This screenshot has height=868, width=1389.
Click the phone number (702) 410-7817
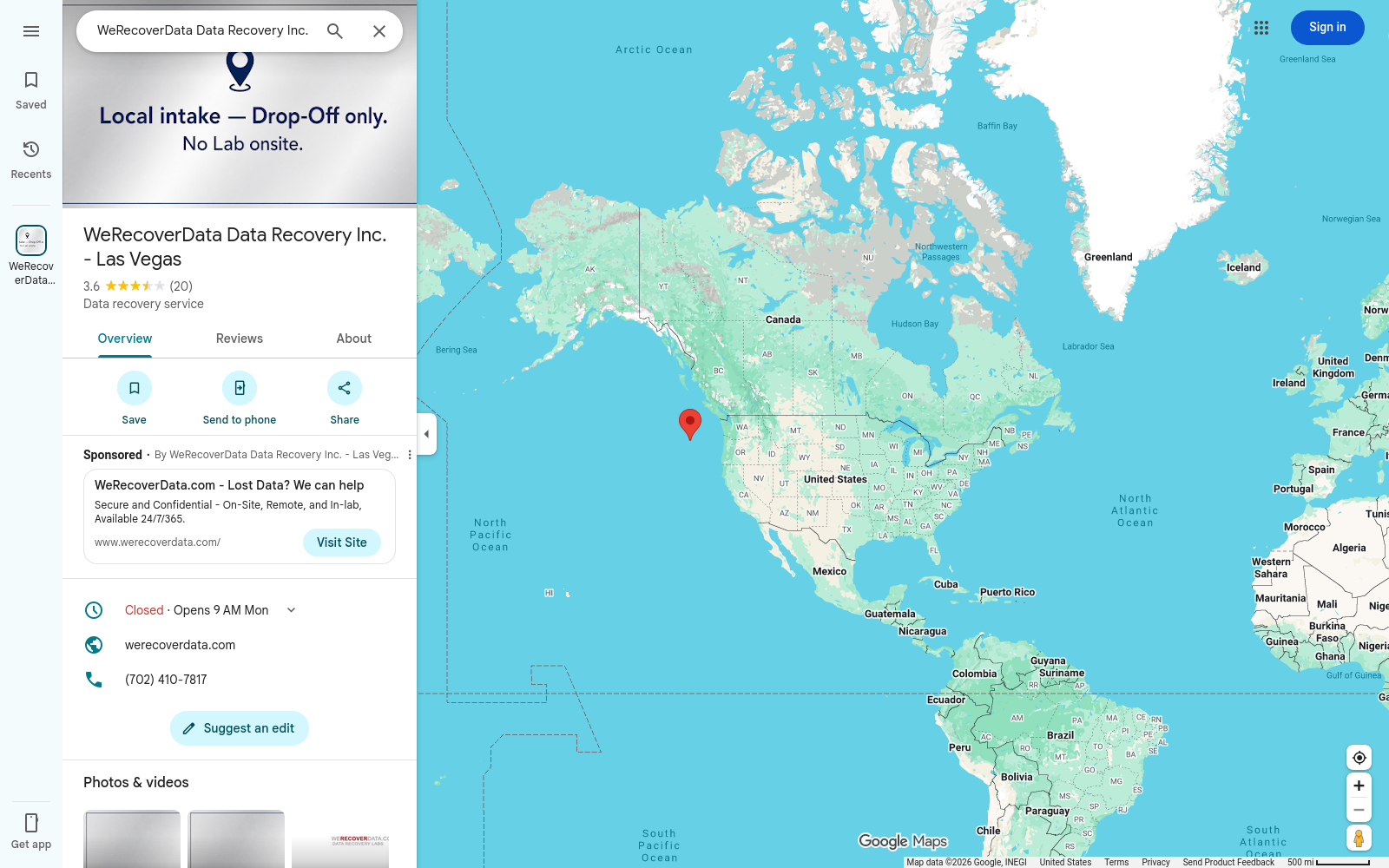tap(166, 680)
